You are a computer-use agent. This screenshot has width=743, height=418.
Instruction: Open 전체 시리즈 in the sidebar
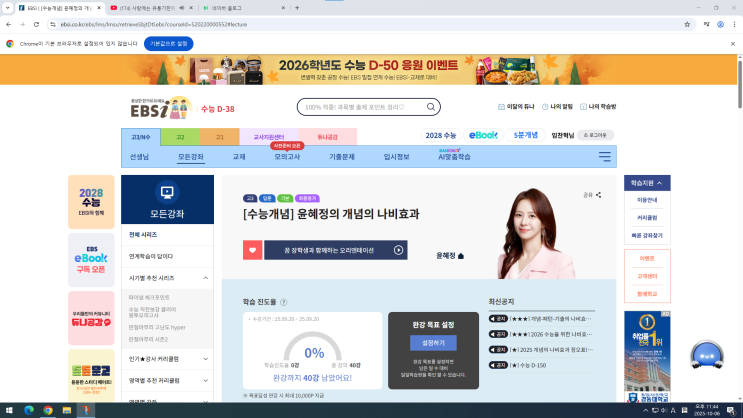(143, 235)
